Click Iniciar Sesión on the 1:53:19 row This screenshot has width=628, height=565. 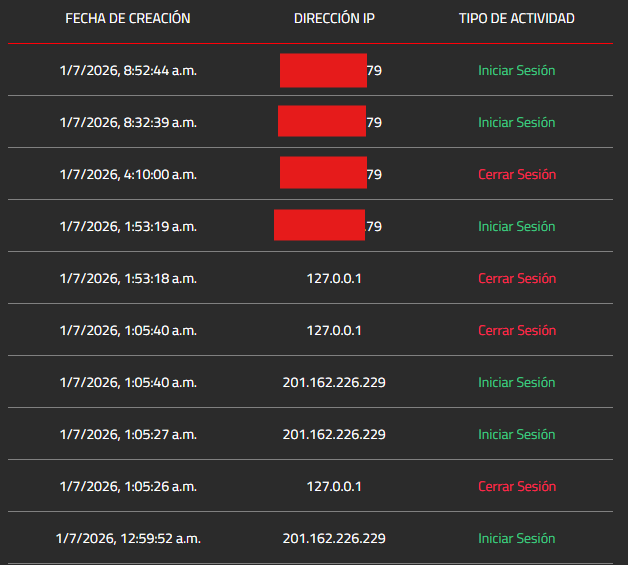point(517,227)
